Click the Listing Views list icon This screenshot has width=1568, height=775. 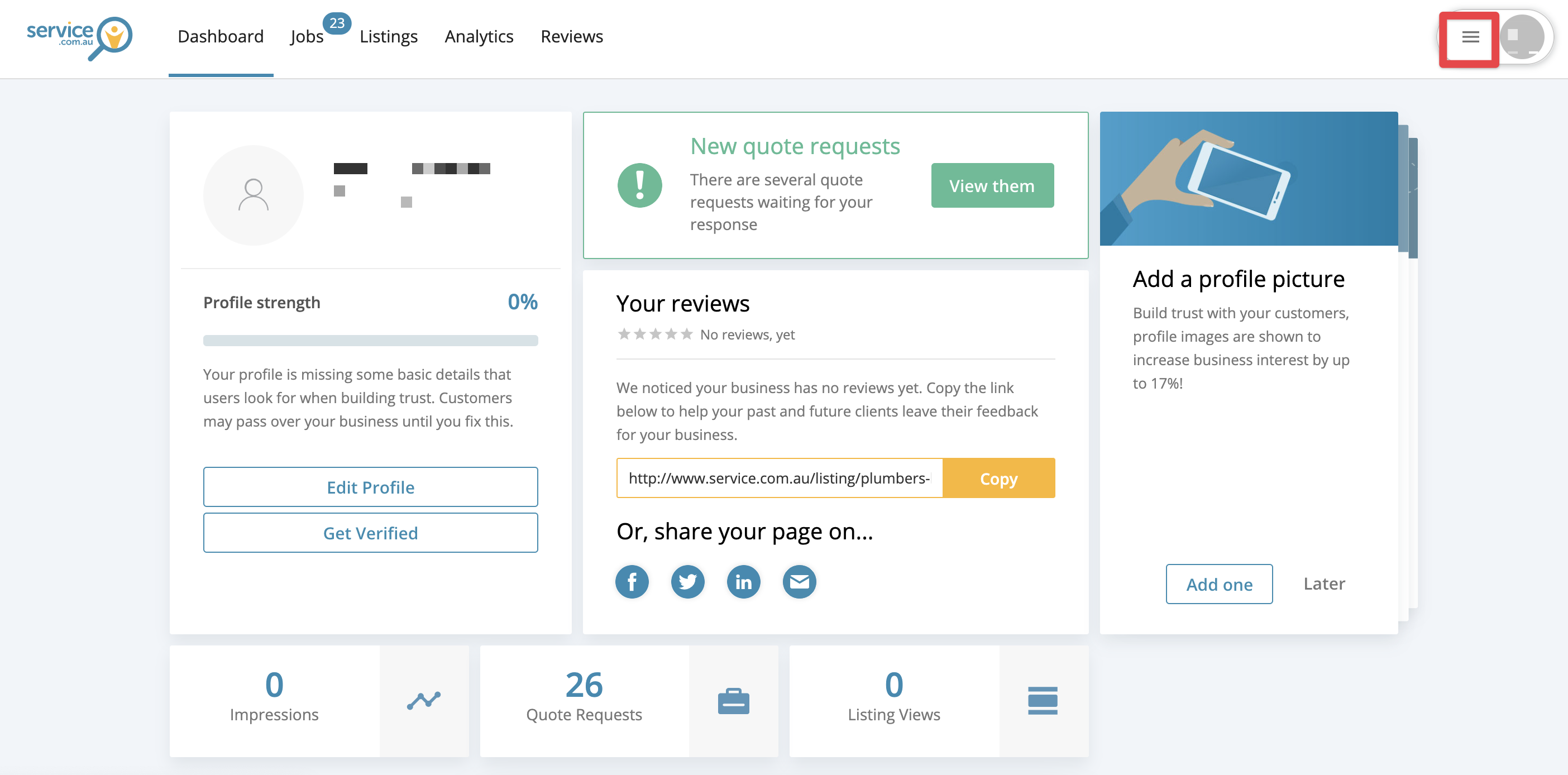tap(1042, 701)
